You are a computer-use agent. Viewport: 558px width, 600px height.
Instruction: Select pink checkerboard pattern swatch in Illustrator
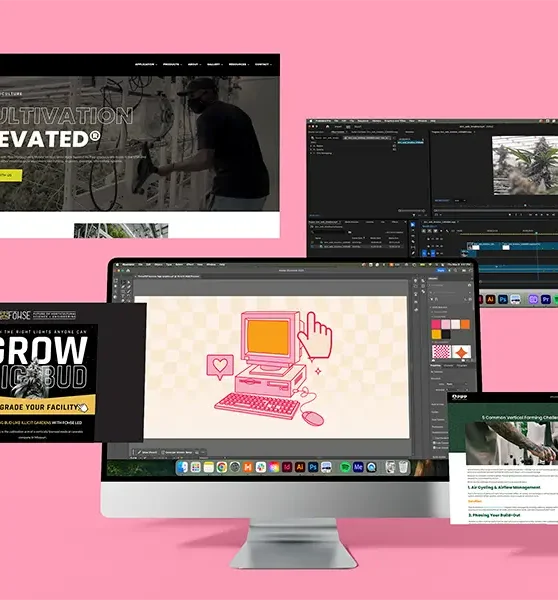click(442, 351)
